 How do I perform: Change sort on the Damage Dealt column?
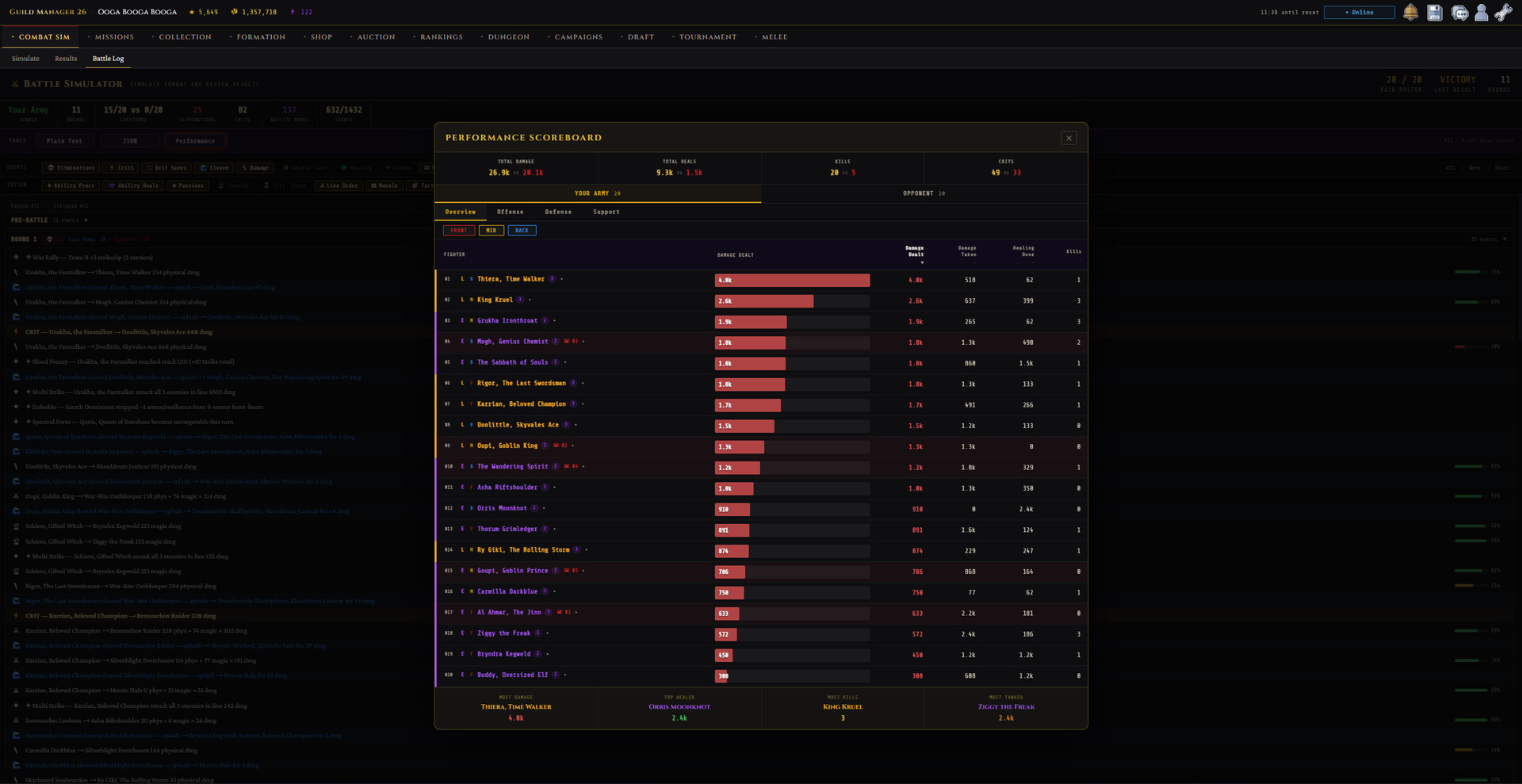[x=913, y=252]
